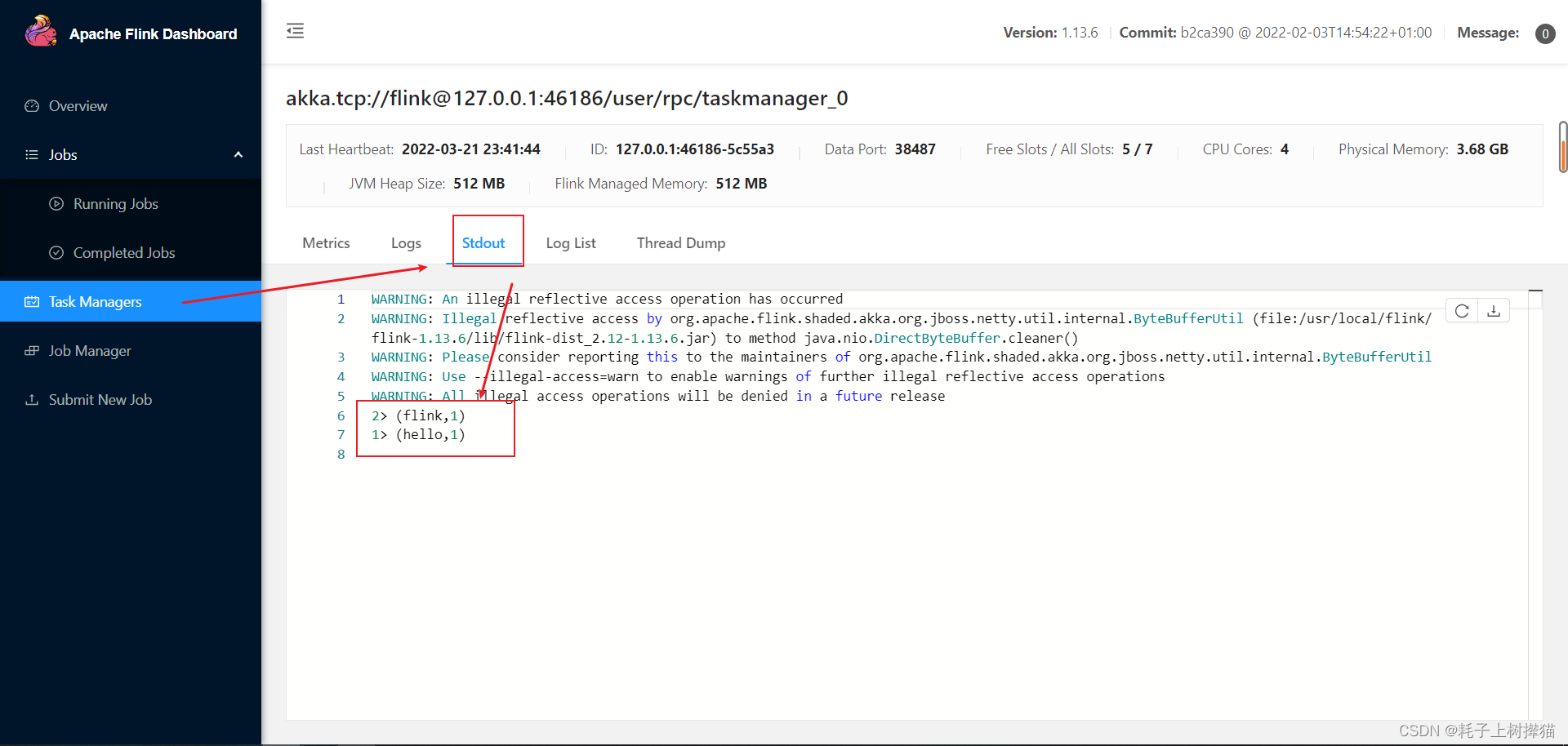This screenshot has width=1568, height=746.
Task: Open the Task Managers page
Action: pyautogui.click(x=131, y=301)
